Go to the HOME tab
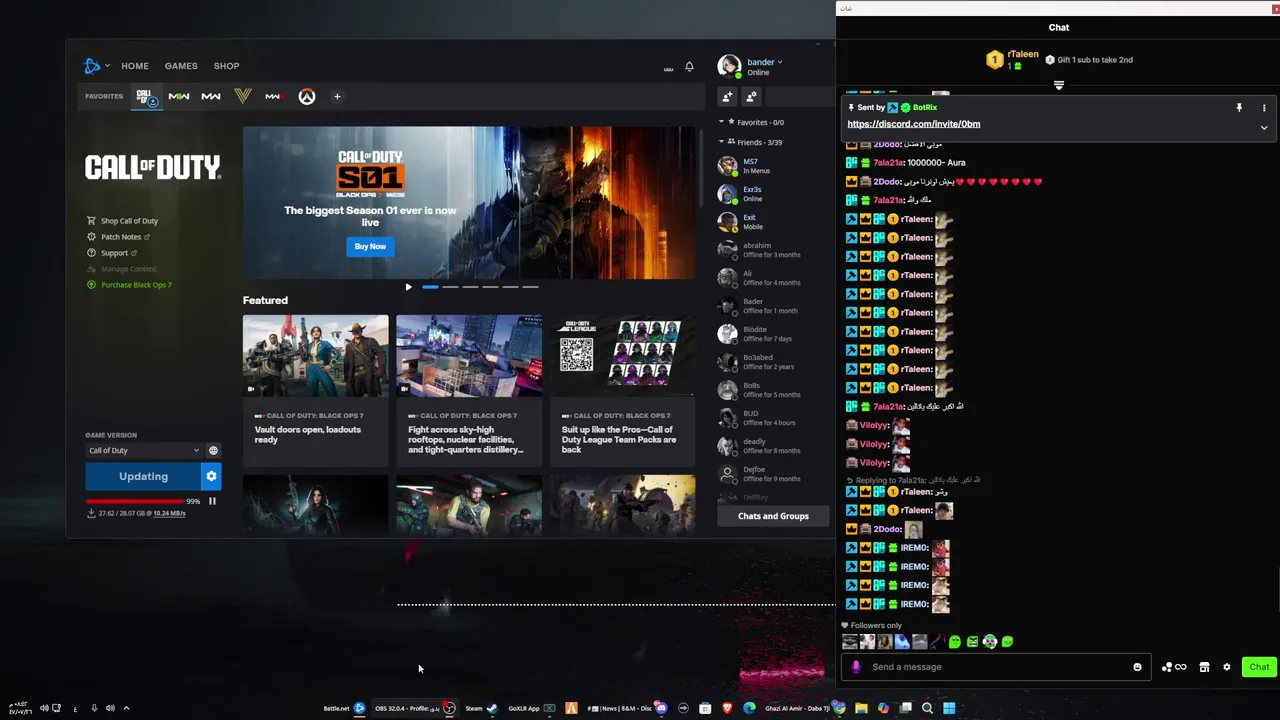Screen dimensions: 1280x720 pos(135,66)
